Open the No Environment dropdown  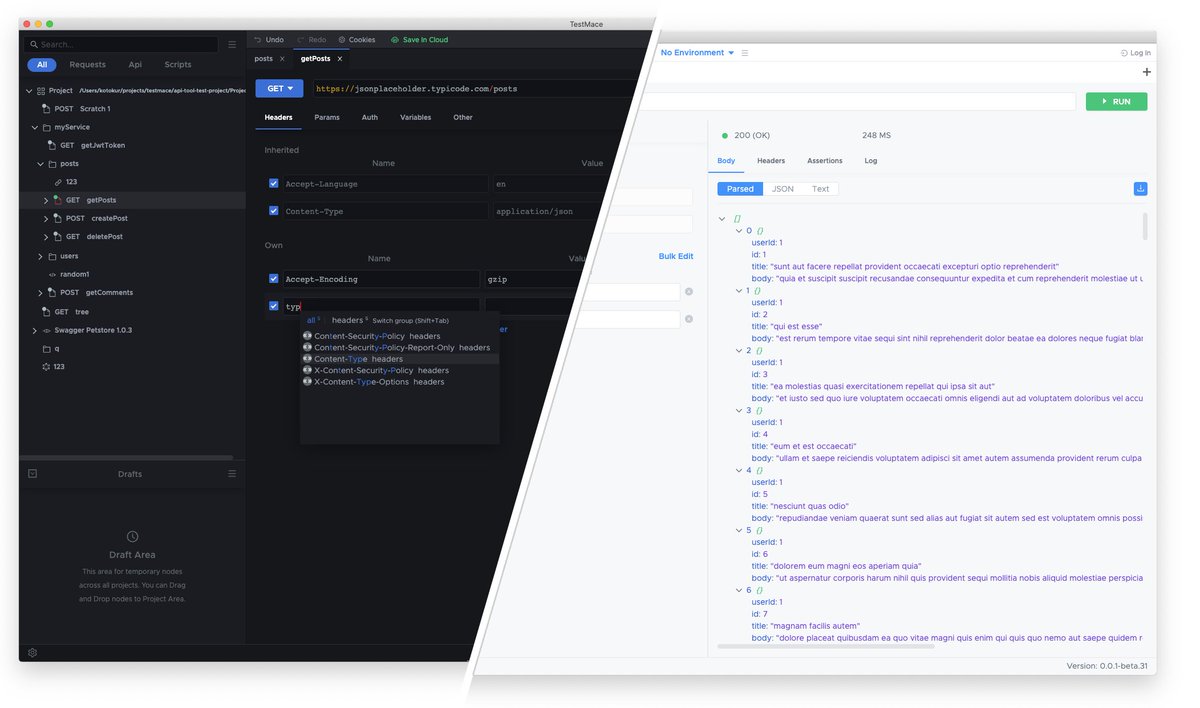click(x=697, y=53)
